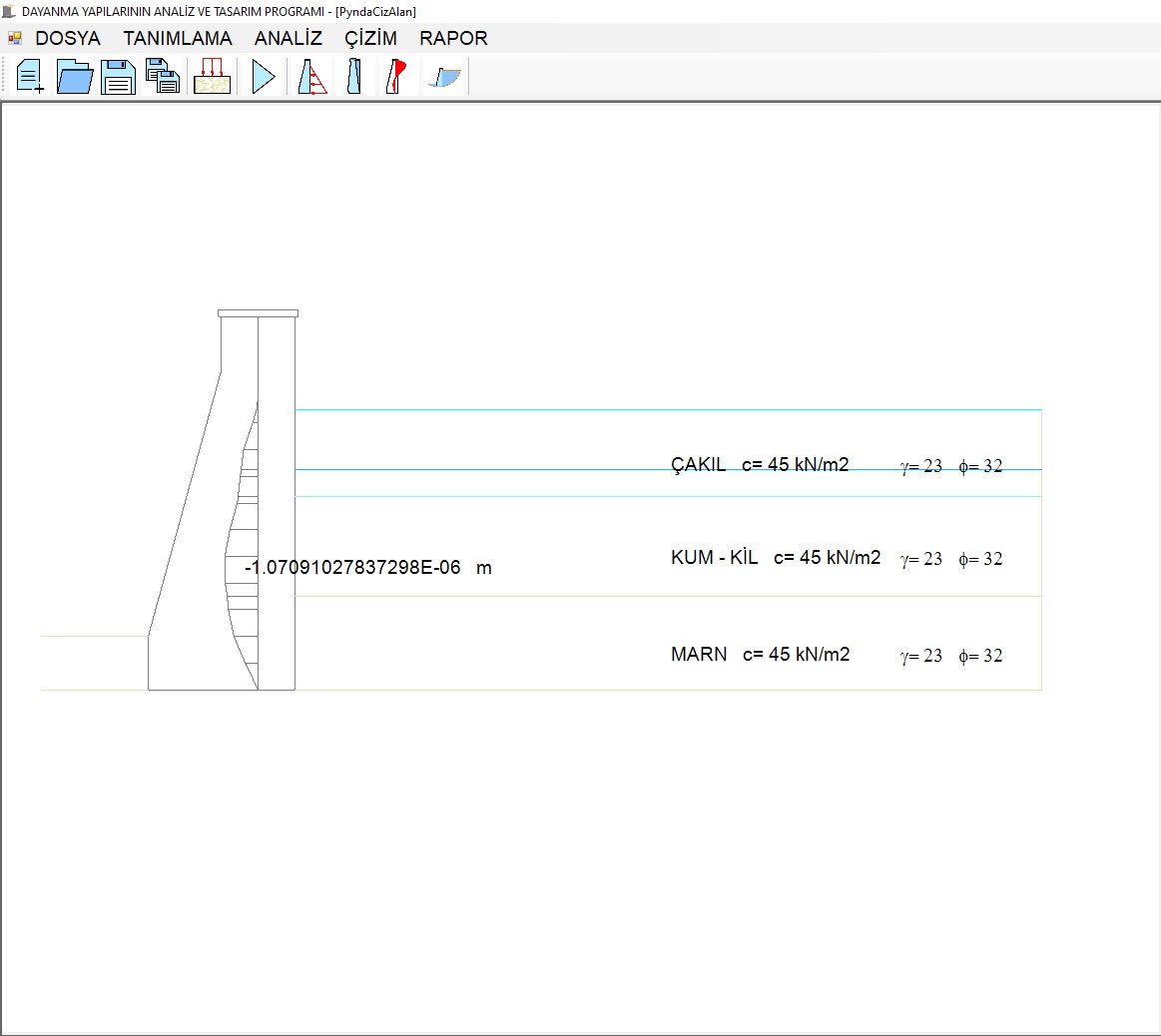1161x1036 pixels.
Task: Click the displacement value text on the wall
Action: click(367, 568)
